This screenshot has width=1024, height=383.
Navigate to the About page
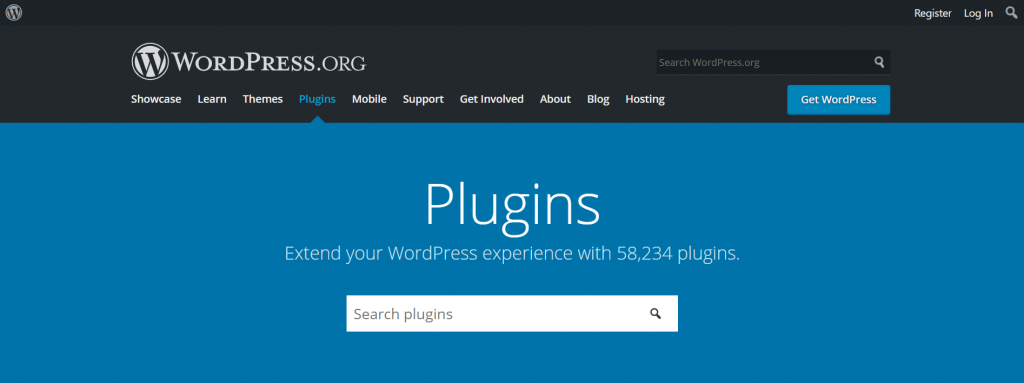555,99
